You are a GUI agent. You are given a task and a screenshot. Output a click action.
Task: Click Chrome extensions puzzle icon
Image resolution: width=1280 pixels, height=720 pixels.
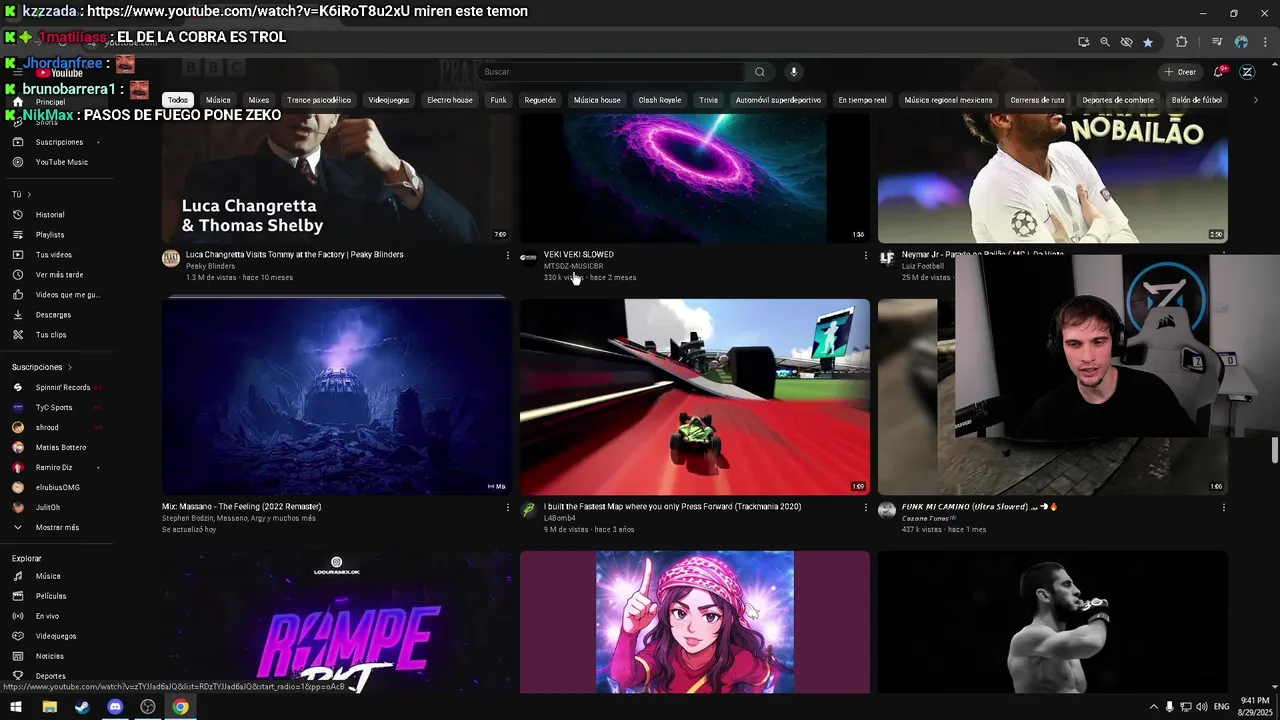tap(1182, 42)
